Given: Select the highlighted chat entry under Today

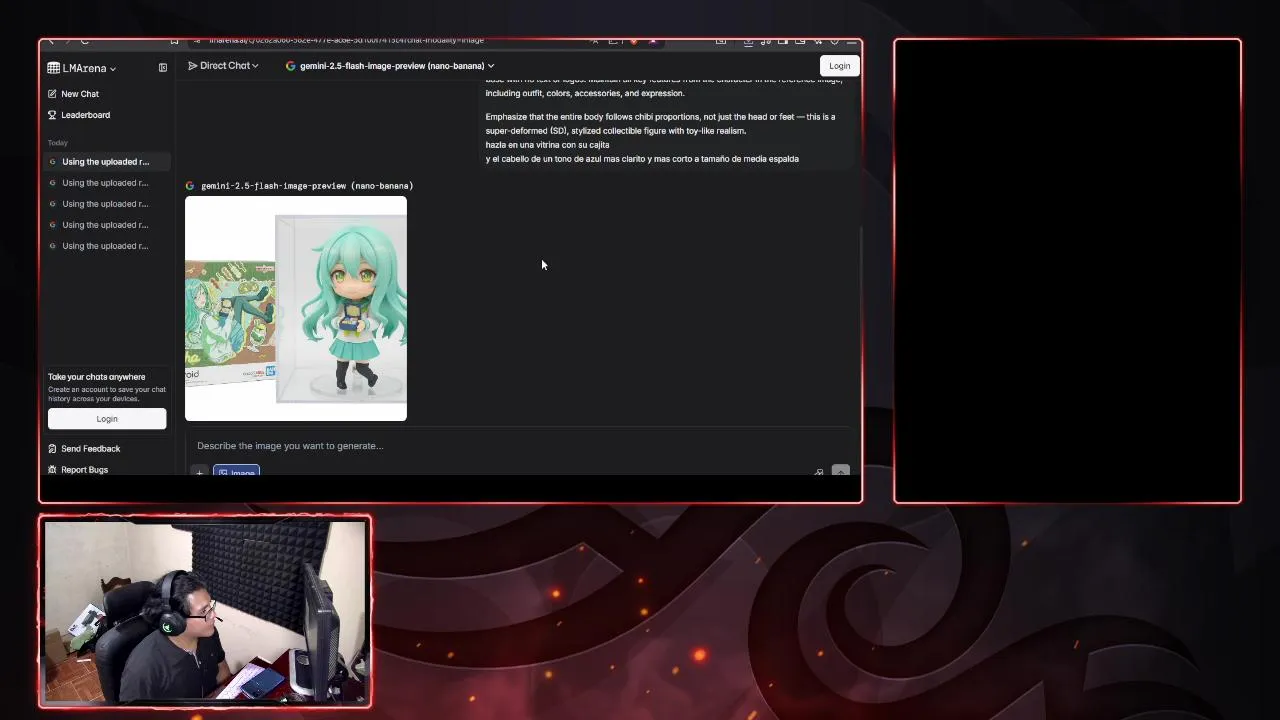Looking at the screenshot, I should 106,162.
